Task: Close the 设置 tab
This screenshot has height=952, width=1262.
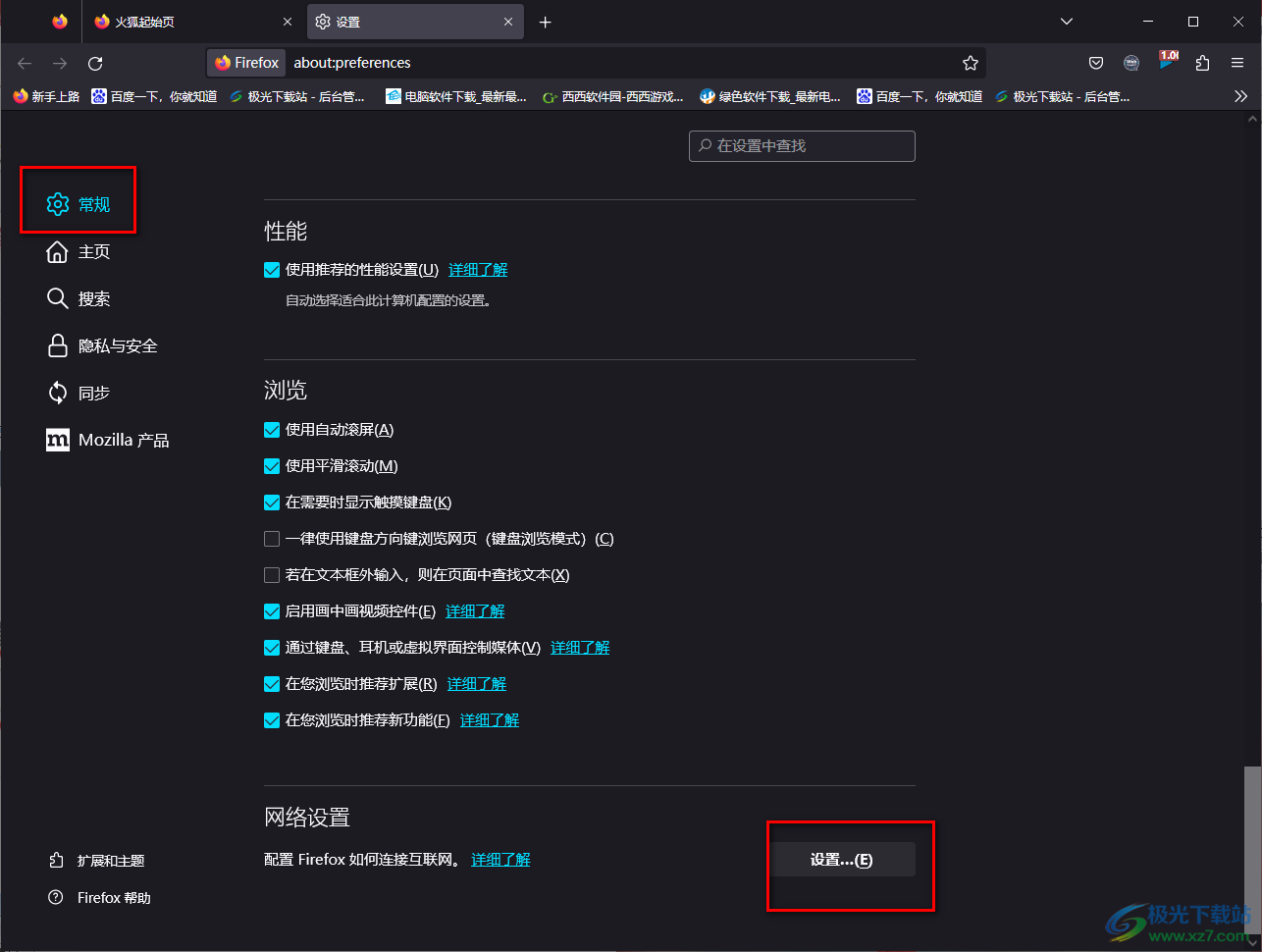Action: tap(509, 22)
